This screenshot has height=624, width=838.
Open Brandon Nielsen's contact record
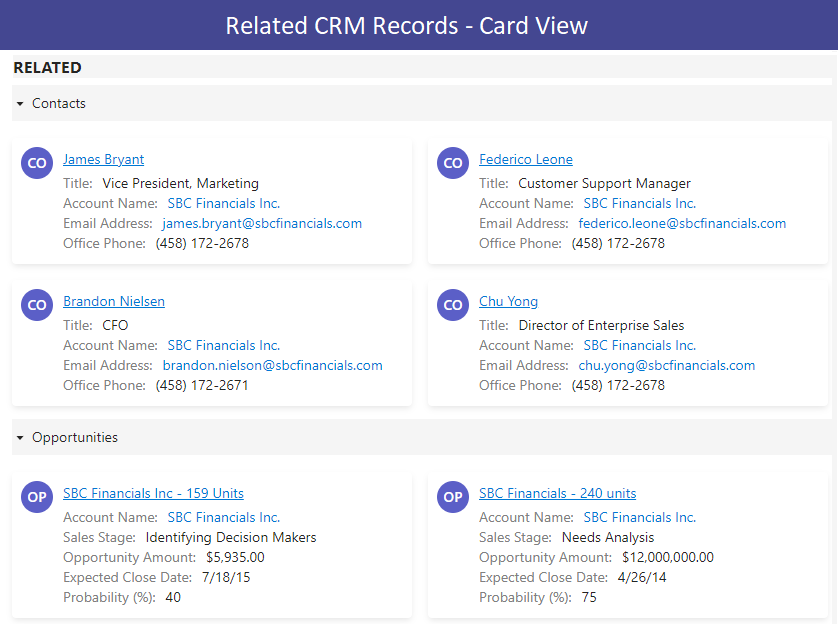tap(113, 301)
